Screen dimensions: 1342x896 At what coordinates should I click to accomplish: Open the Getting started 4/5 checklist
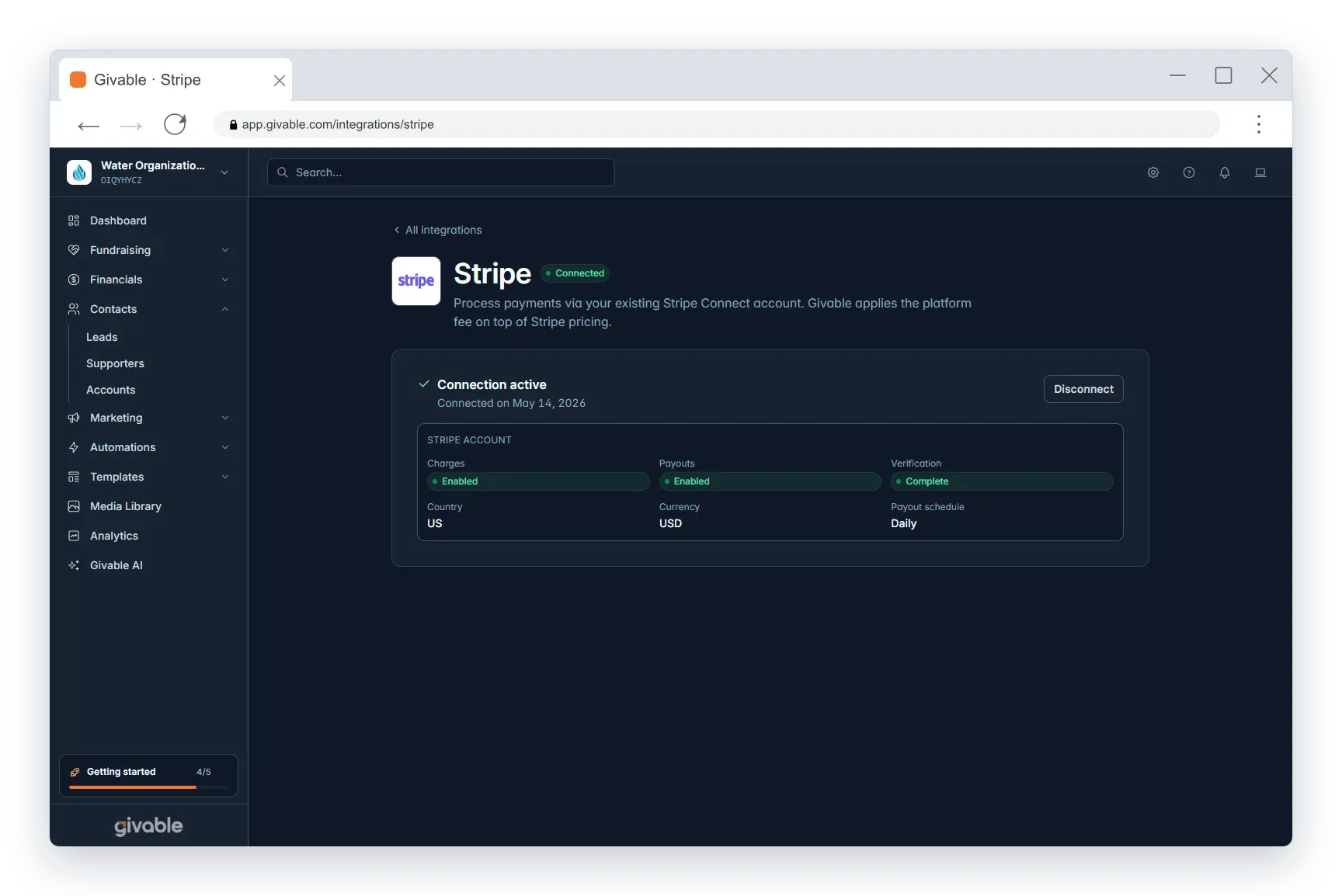pos(148,776)
